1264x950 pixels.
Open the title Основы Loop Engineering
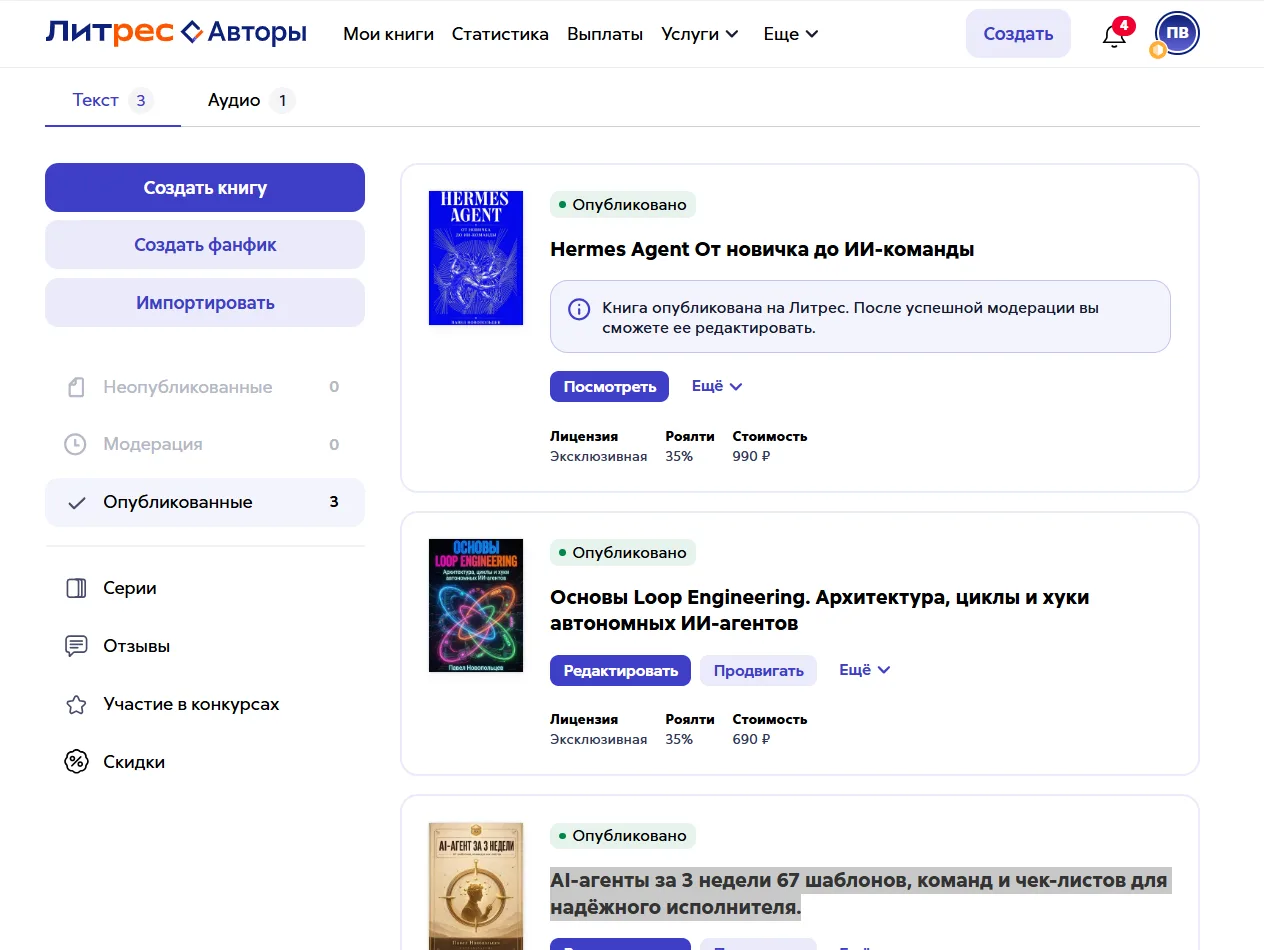820,610
